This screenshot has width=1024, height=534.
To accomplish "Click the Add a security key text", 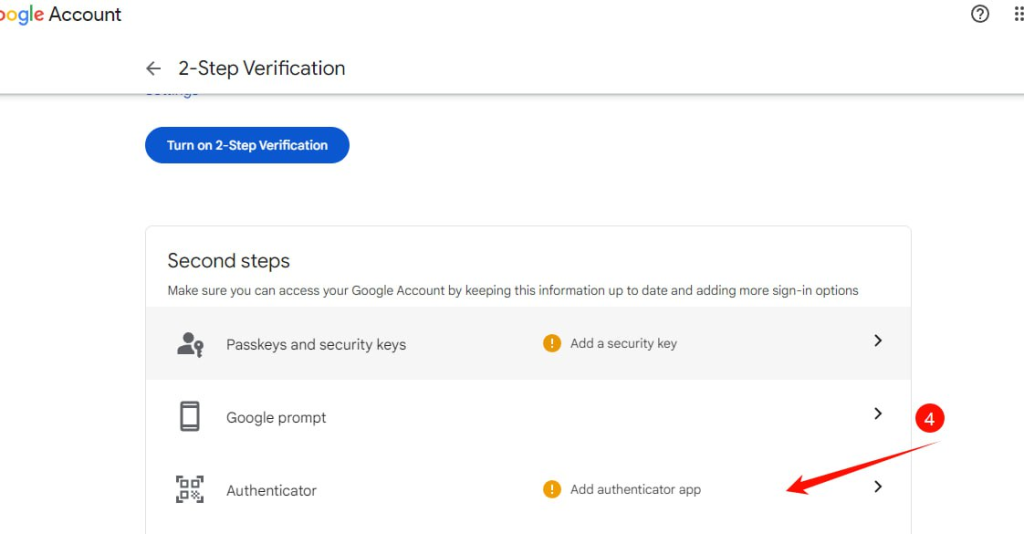I will 623,343.
